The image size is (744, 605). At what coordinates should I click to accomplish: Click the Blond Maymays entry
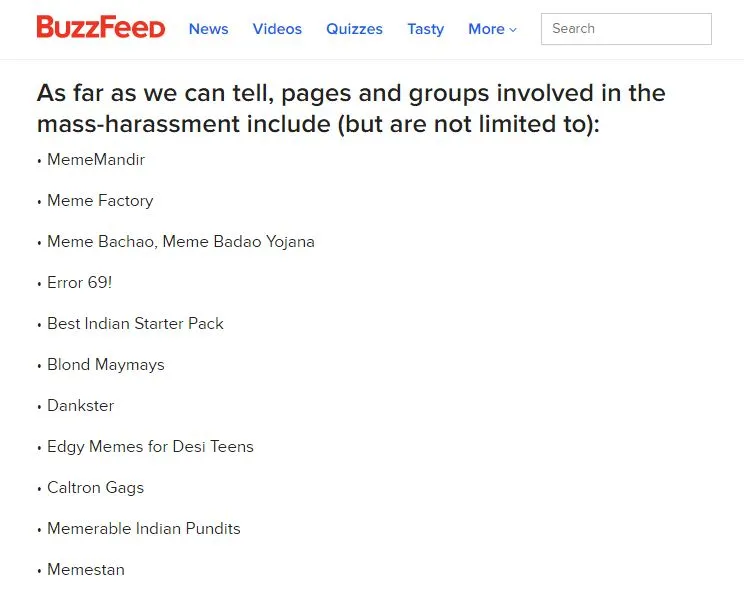tap(106, 365)
